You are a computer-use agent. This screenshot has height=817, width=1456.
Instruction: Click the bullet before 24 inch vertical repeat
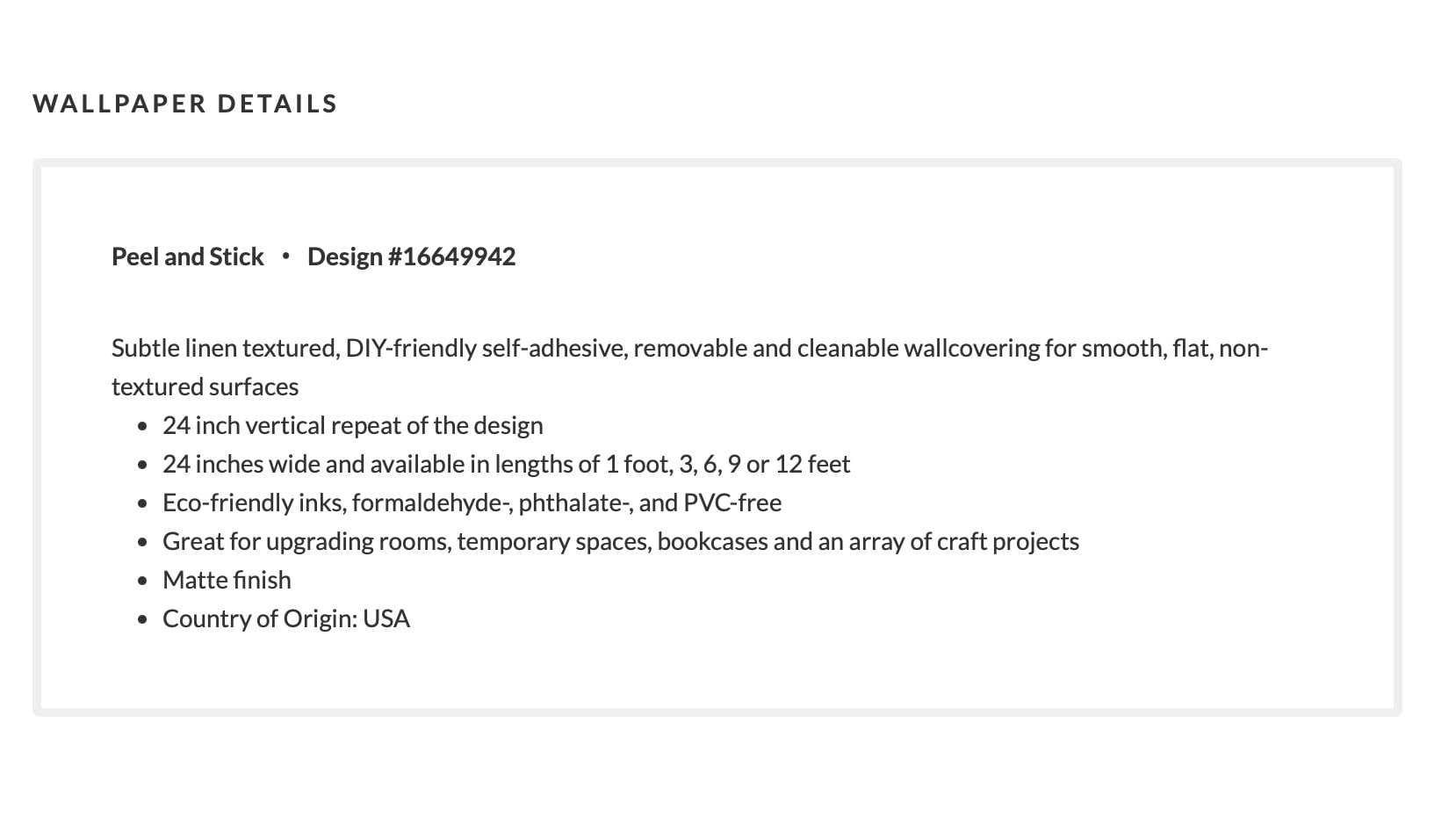point(143,427)
